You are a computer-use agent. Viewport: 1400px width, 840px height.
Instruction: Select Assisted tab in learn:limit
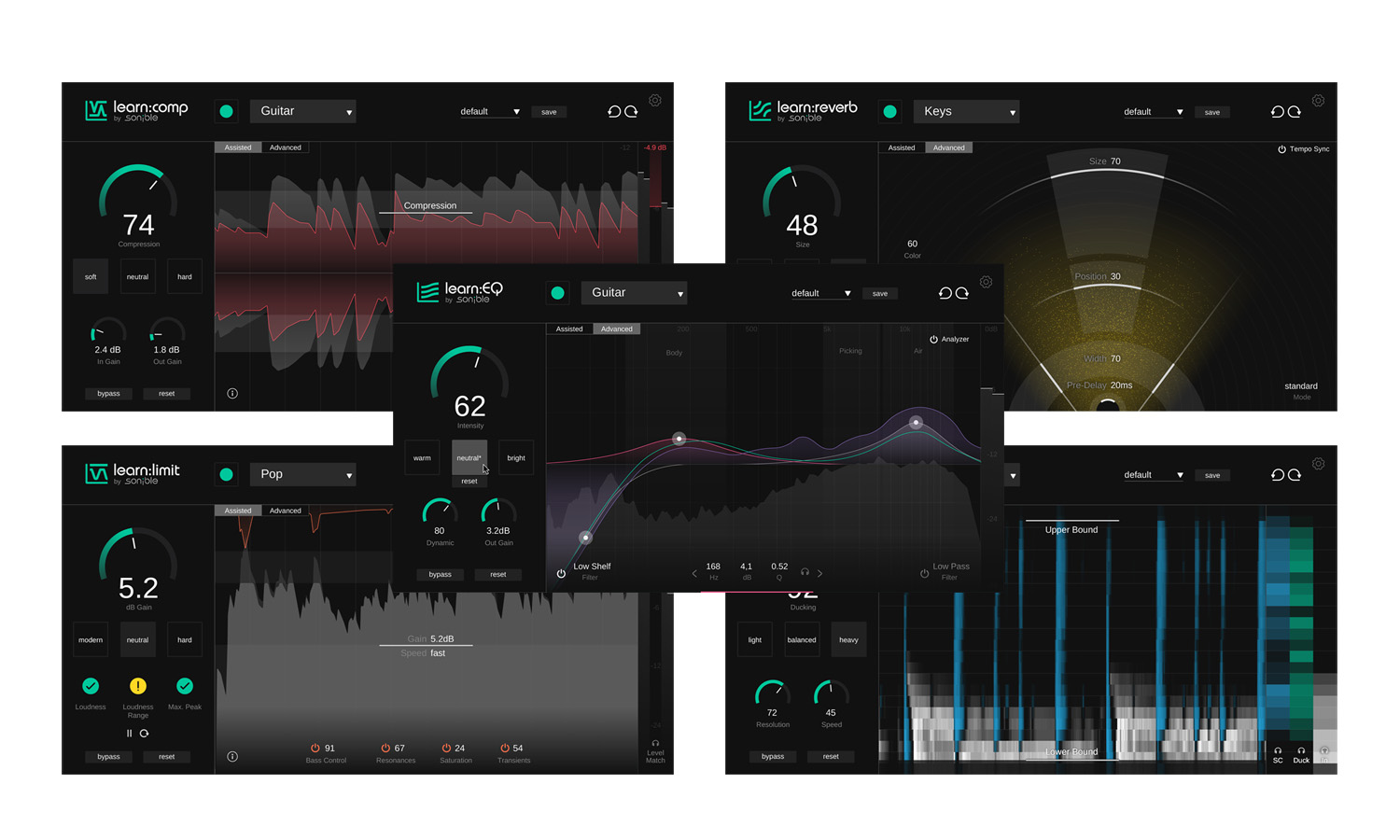click(x=238, y=511)
